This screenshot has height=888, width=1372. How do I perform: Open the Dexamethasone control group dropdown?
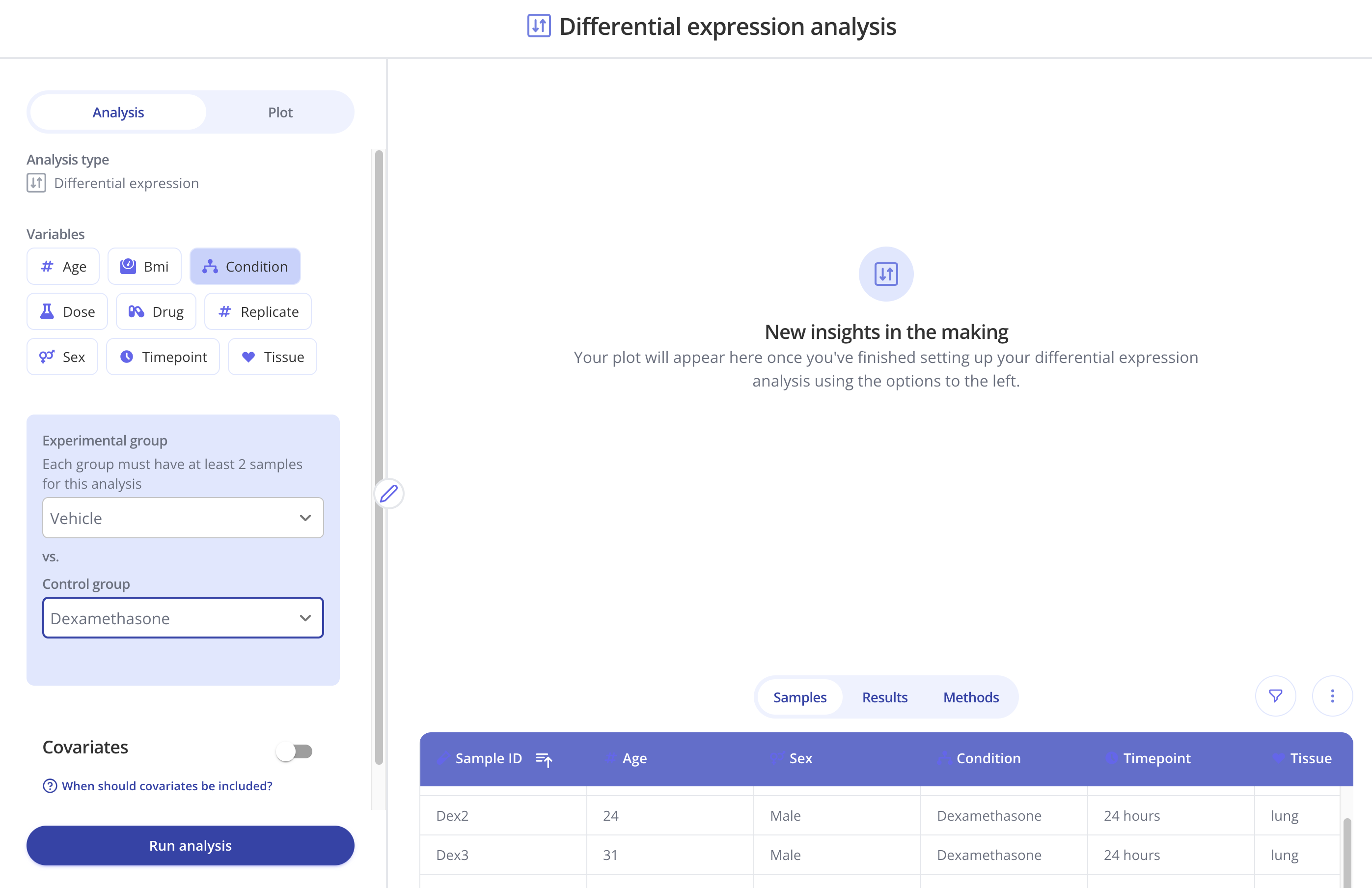click(183, 618)
